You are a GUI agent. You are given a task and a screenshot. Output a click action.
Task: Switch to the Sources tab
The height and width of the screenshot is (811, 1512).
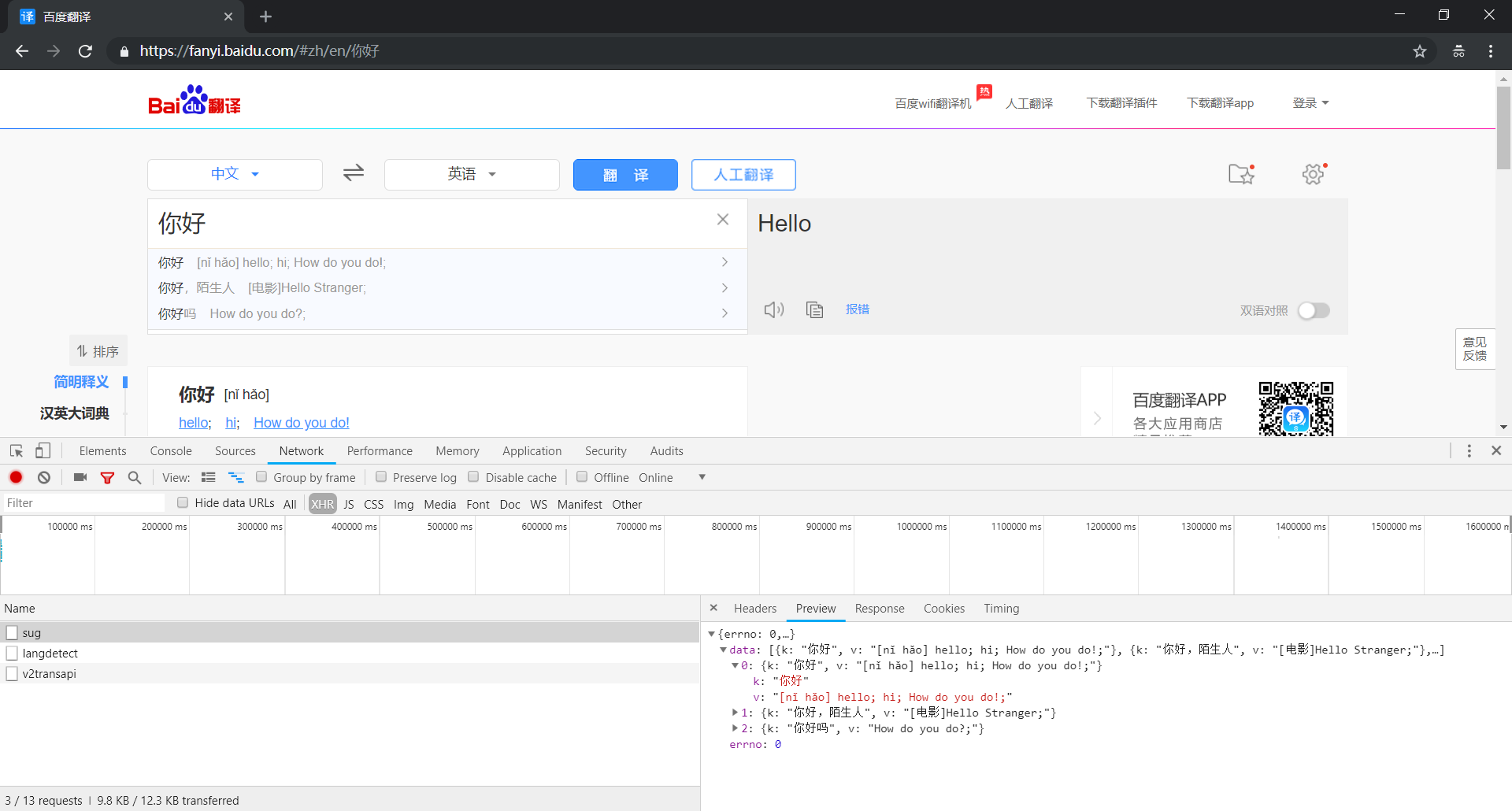[x=235, y=450]
